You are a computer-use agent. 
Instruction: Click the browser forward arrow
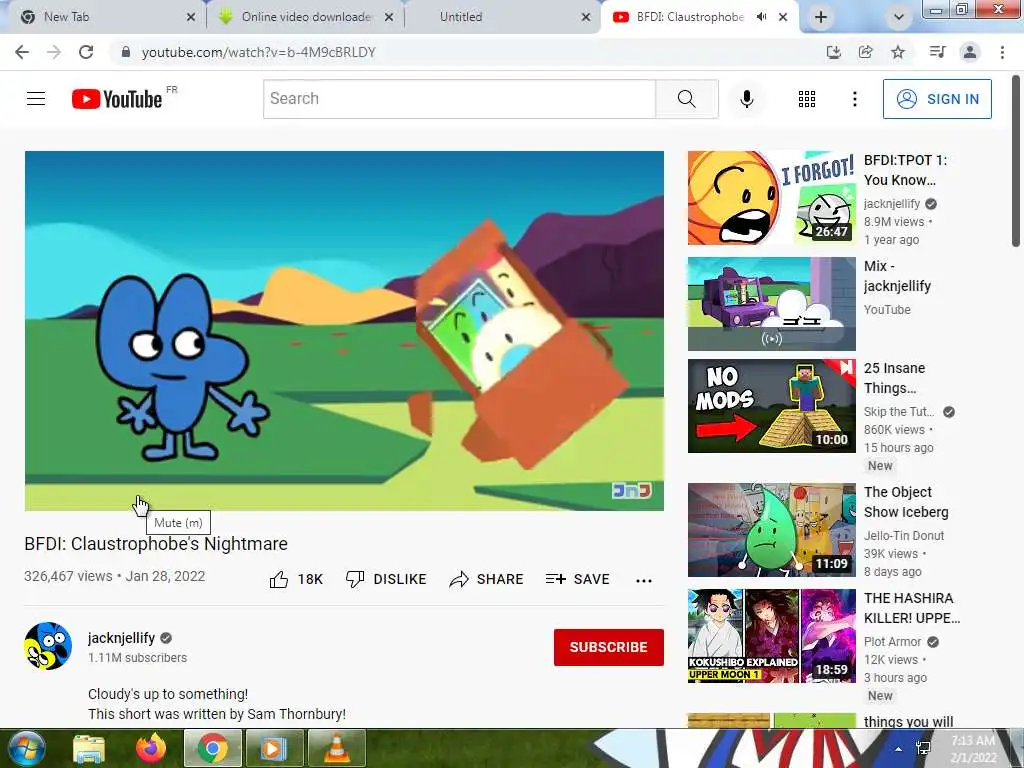tap(54, 52)
